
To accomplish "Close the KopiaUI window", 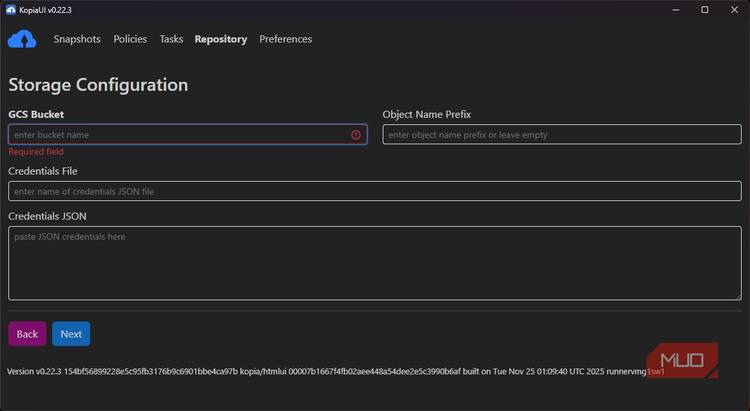I will 735,10.
